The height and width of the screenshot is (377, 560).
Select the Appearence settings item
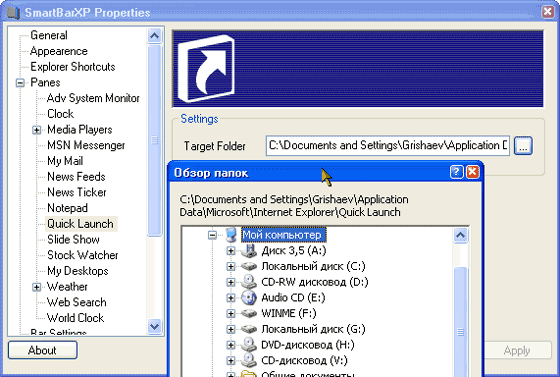(59, 51)
